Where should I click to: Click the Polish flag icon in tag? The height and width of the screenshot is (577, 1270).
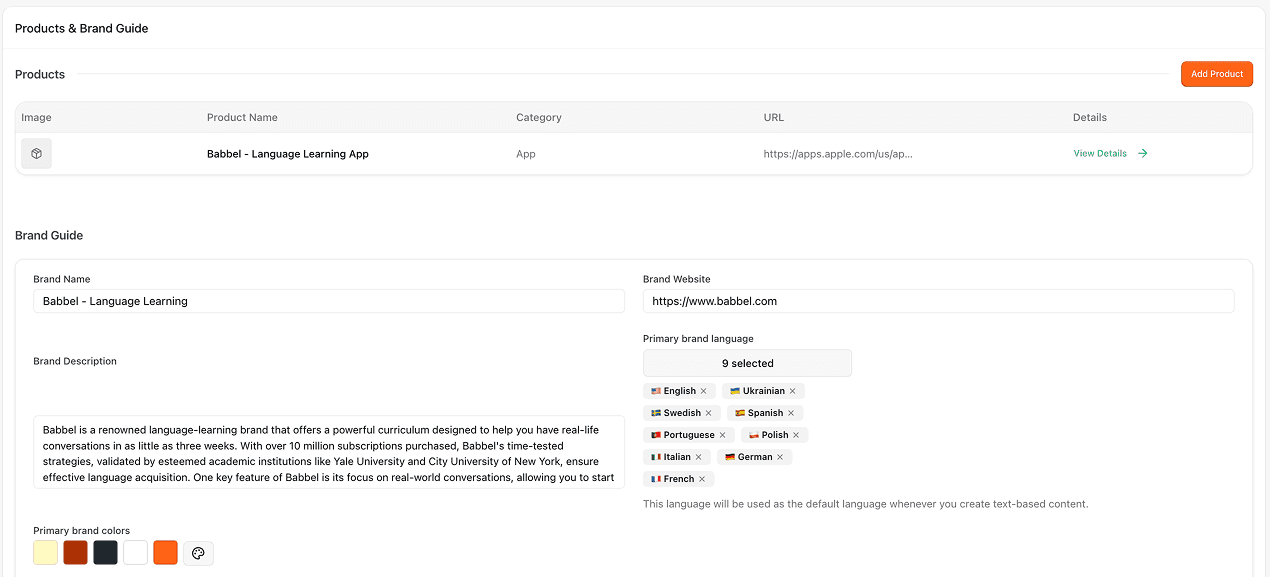tap(754, 435)
